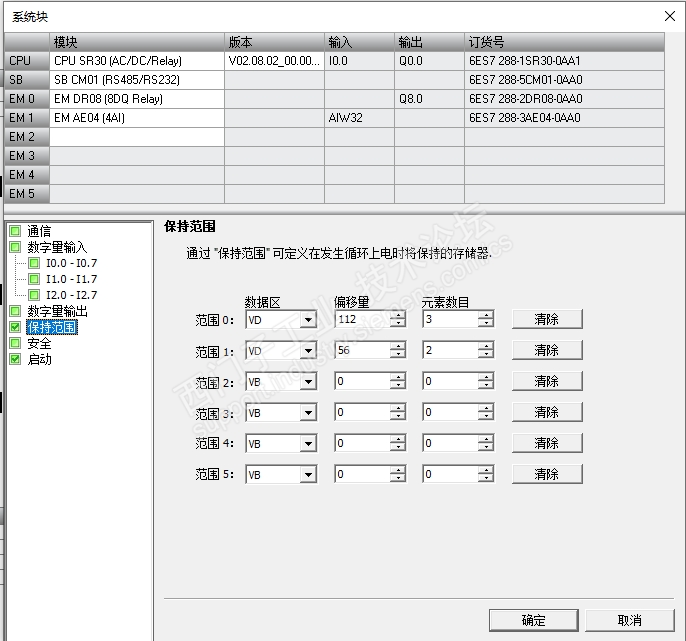Decrease 范围 1 element count with down arrow
This screenshot has width=686, height=641.
486,355
